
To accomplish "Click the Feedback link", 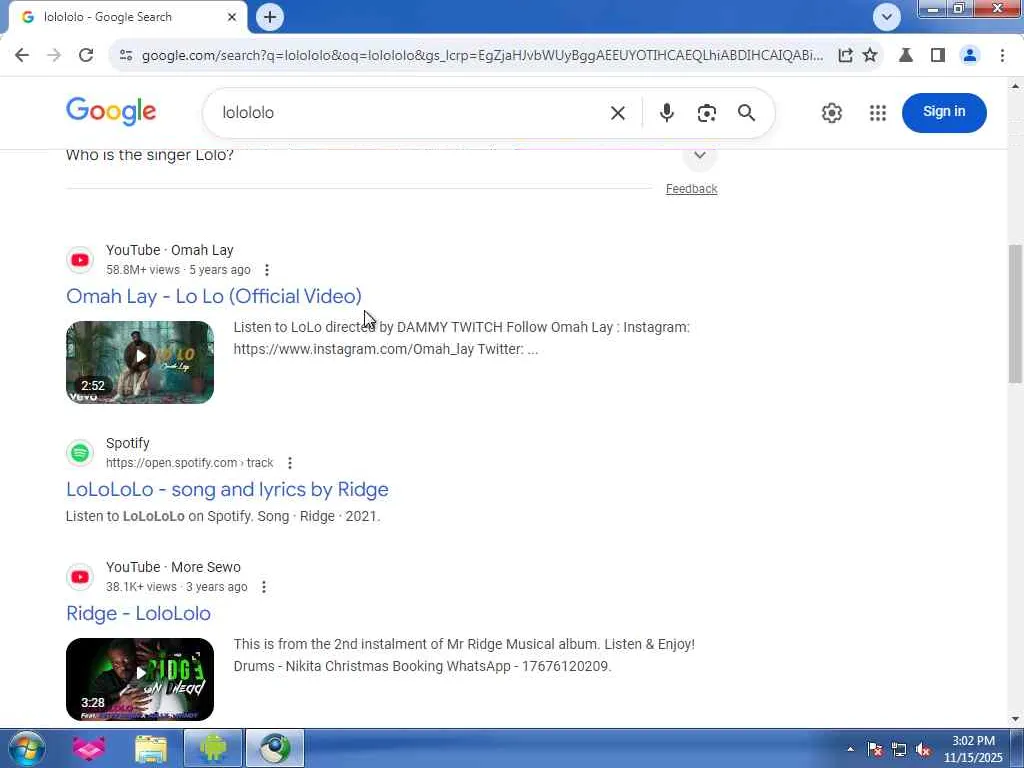I will point(692,189).
